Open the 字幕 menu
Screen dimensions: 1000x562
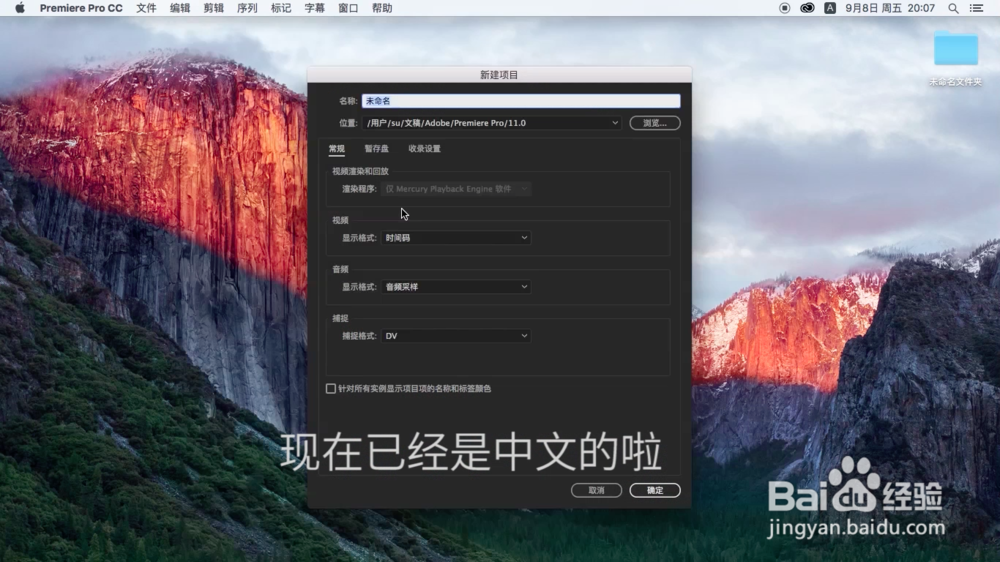click(x=314, y=8)
